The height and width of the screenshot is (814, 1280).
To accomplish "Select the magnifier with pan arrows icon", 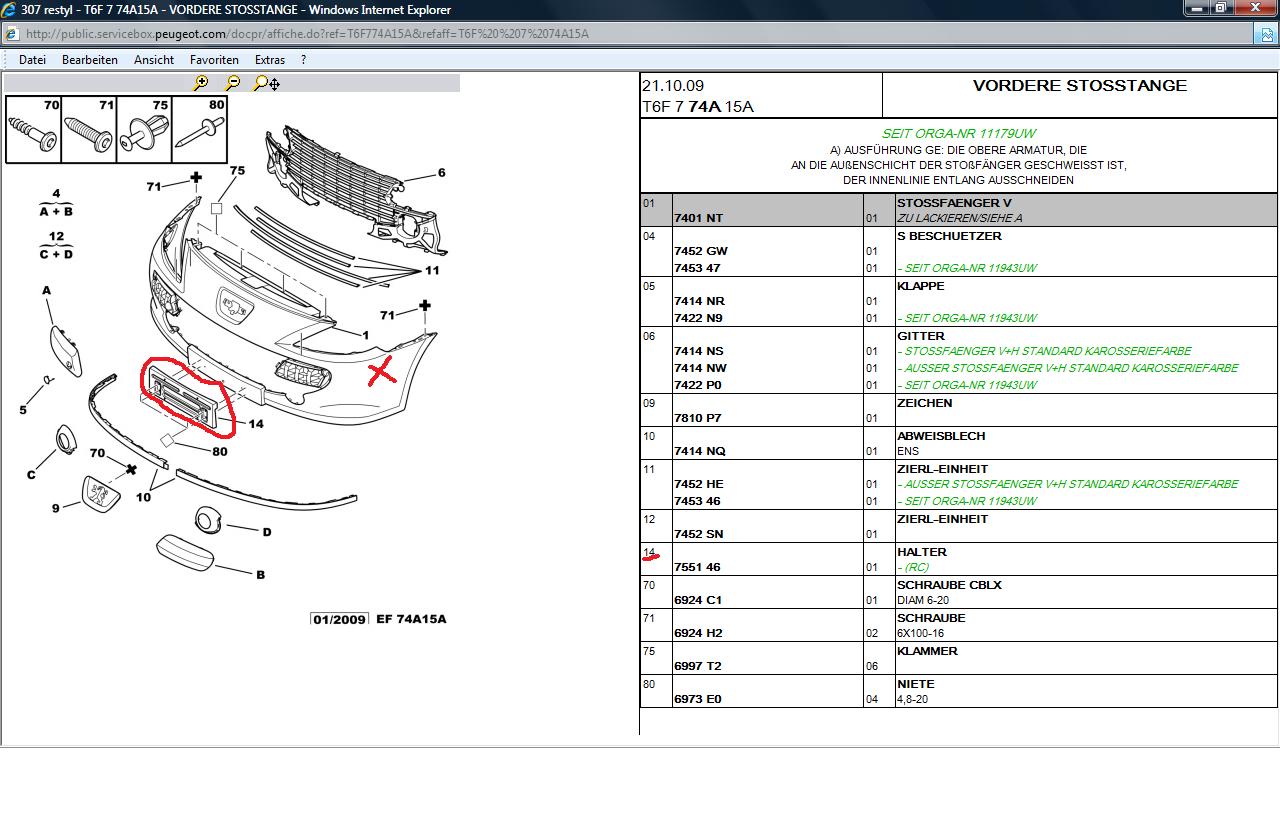I will (x=266, y=83).
